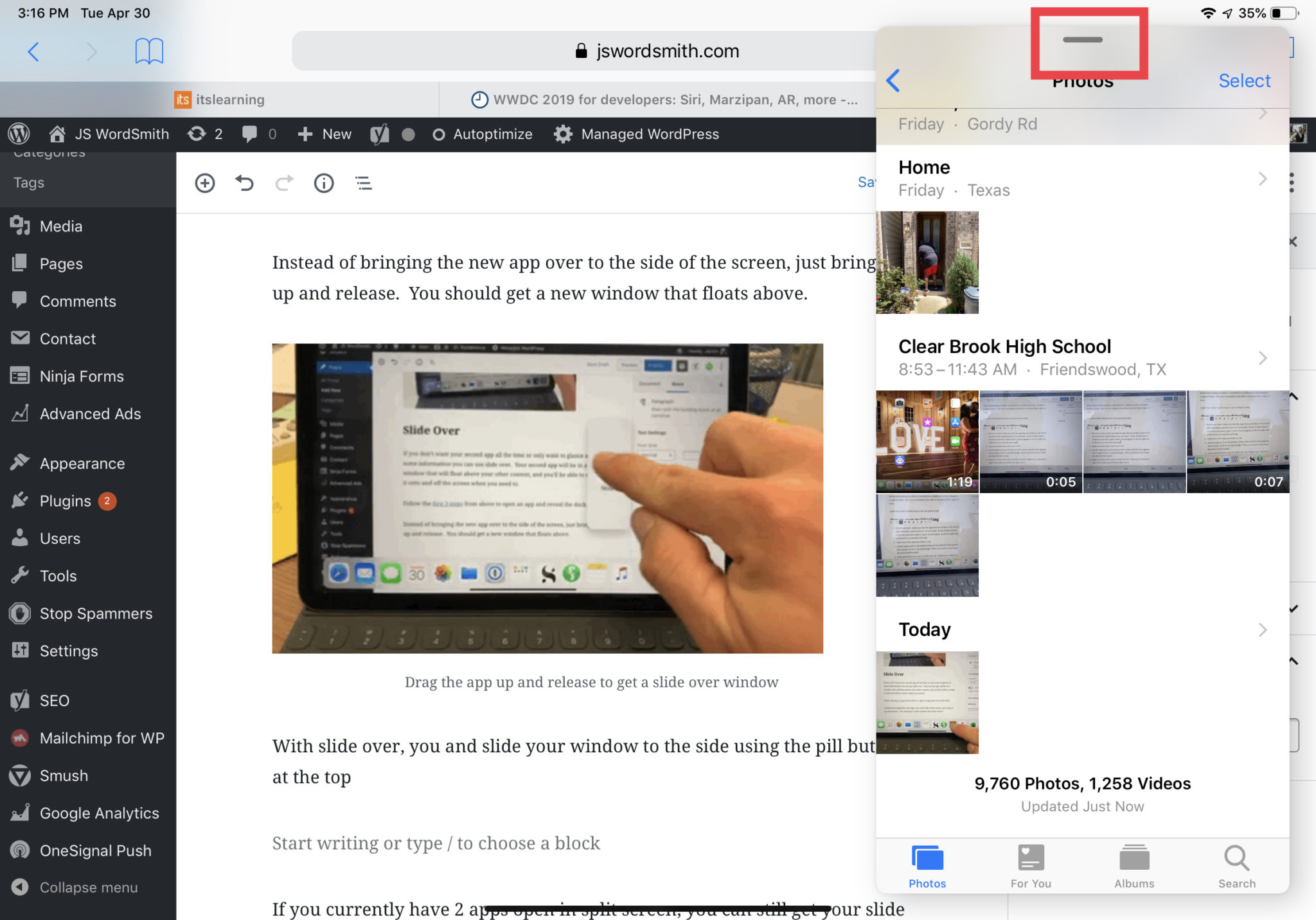The image size is (1316, 920).
Task: Open Appearance menu item
Action: [82, 464]
